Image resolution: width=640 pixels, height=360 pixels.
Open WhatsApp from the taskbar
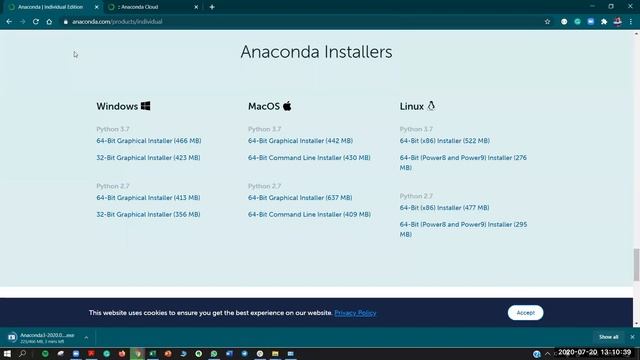(214, 353)
